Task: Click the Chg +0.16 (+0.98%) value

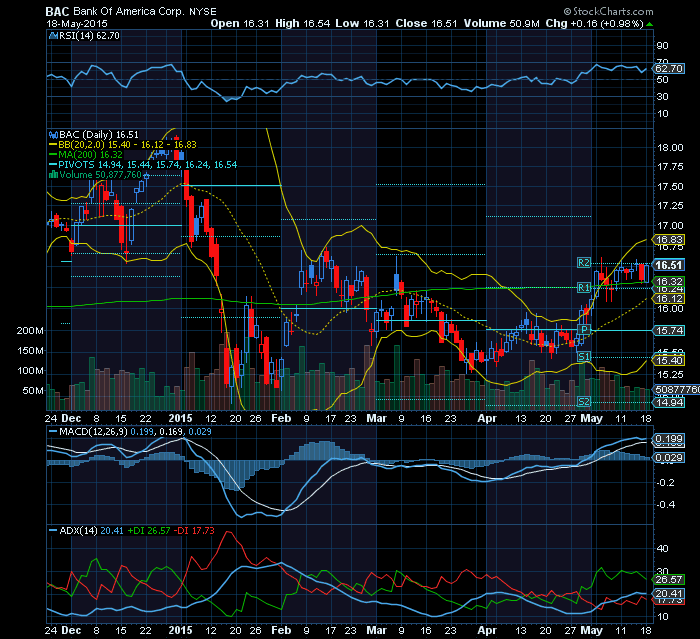Action: coord(595,24)
